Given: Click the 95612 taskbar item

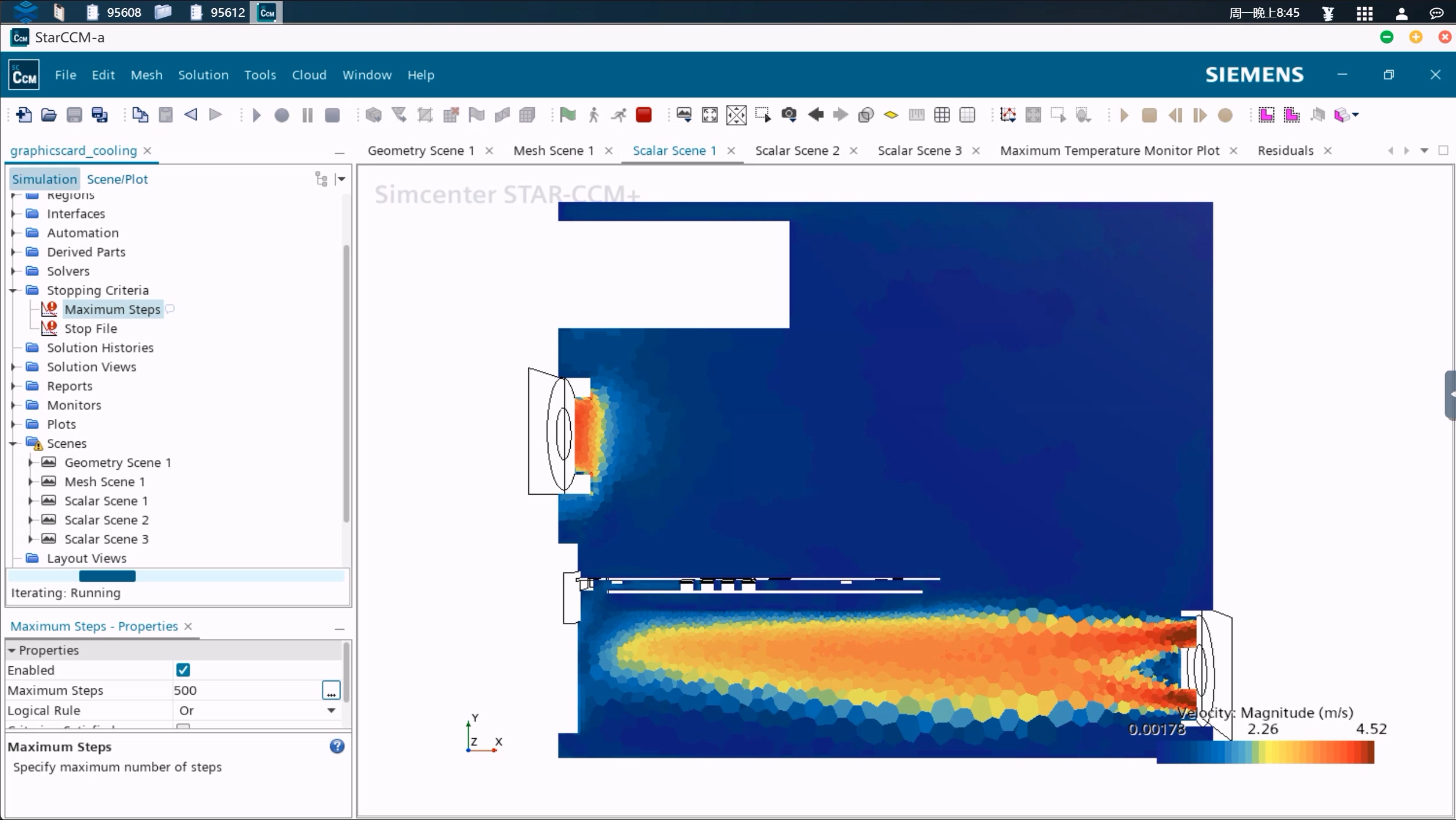Looking at the screenshot, I should point(218,12).
